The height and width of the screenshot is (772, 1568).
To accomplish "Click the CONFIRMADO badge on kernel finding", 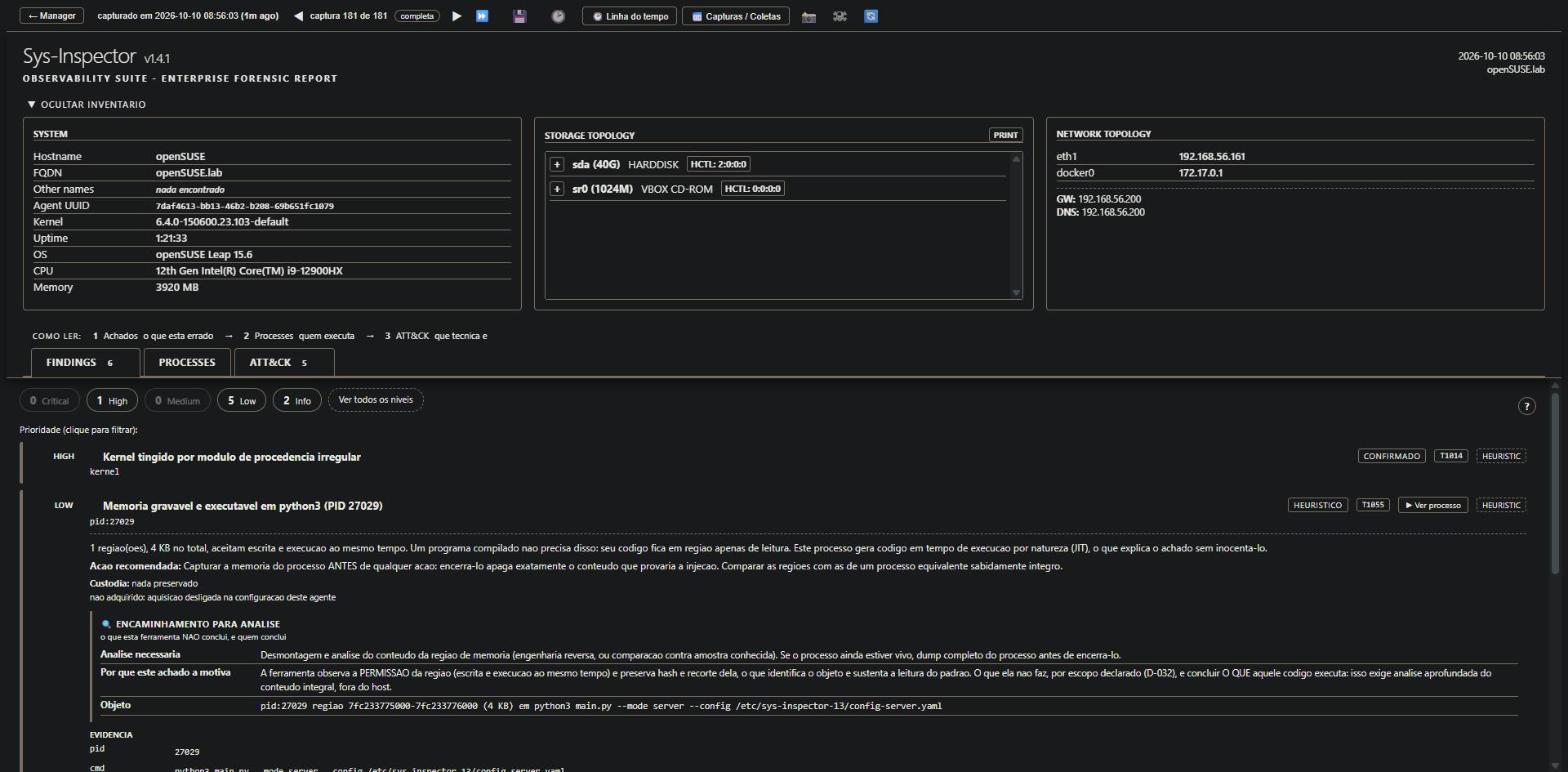I will pos(1392,456).
